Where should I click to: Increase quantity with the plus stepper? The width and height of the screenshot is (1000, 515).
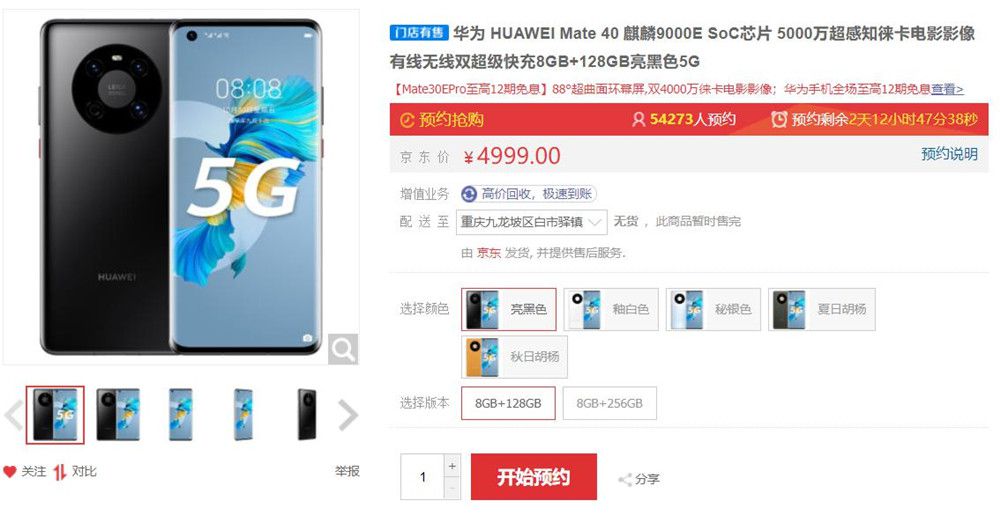(452, 466)
